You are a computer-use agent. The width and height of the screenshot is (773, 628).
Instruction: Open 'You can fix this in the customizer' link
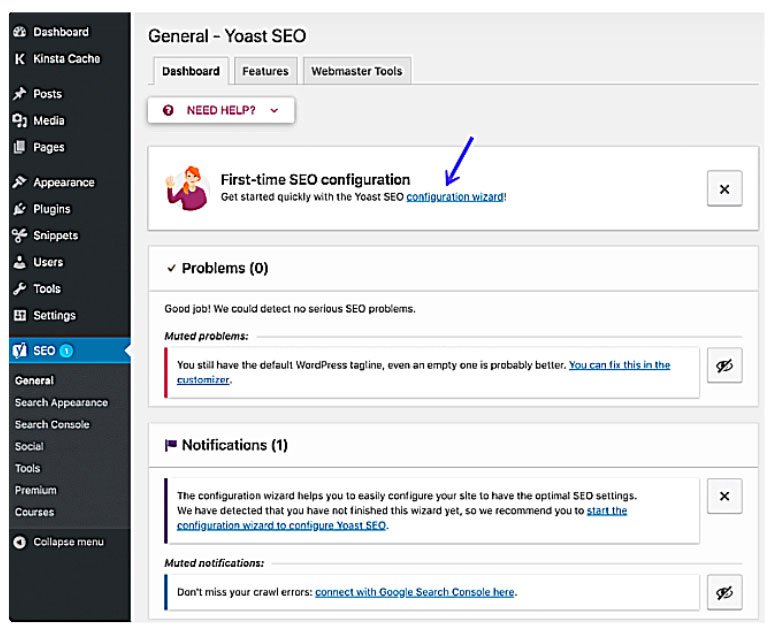[x=619, y=365]
